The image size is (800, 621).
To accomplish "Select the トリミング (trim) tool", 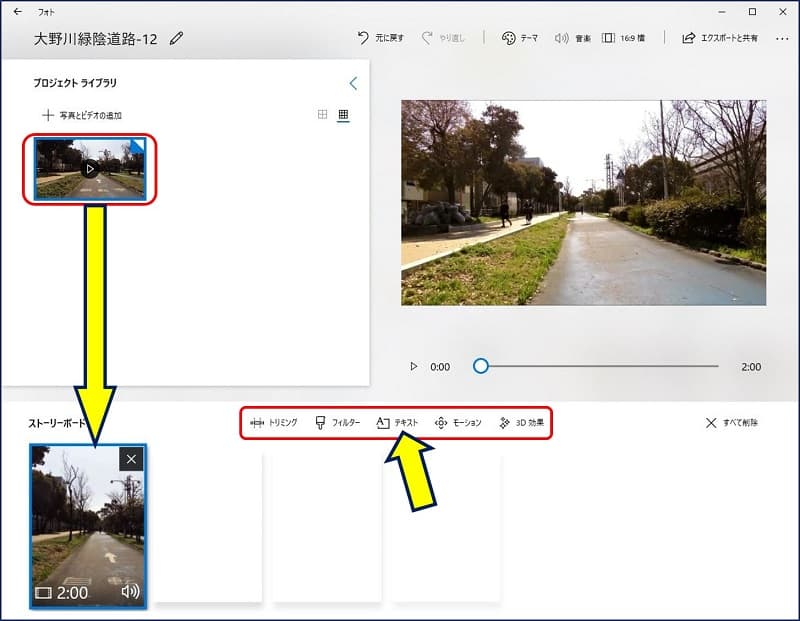I will (273, 423).
